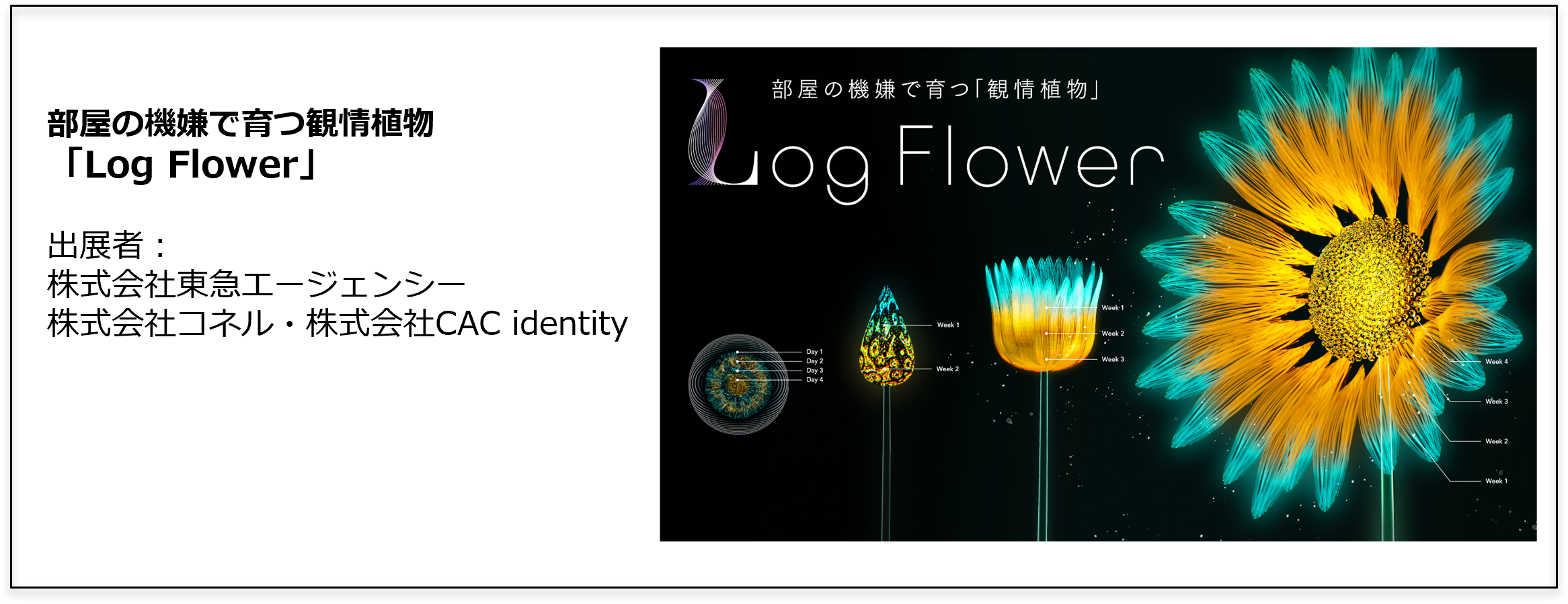Select the 株式会社東急エージェンシー line

point(256,284)
